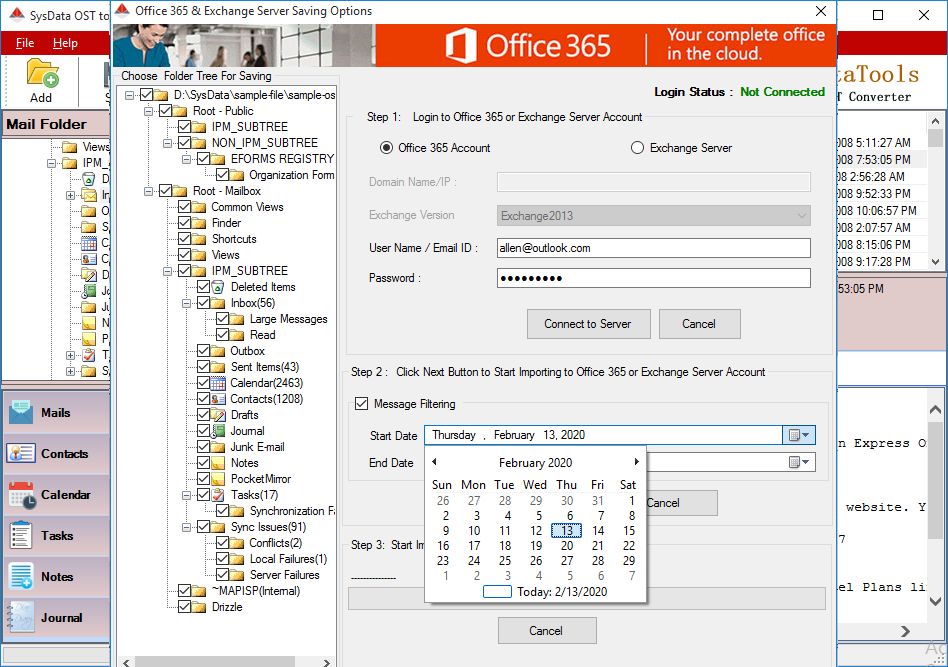
Task: Click Today: 2/13/2020 in calendar popup
Action: 562,592
